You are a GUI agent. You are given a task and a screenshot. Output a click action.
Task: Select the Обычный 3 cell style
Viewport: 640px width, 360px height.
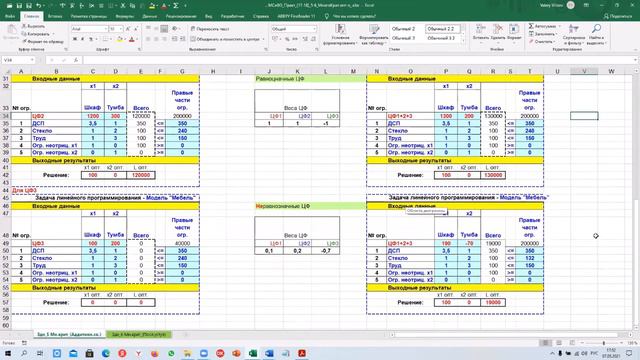(403, 38)
